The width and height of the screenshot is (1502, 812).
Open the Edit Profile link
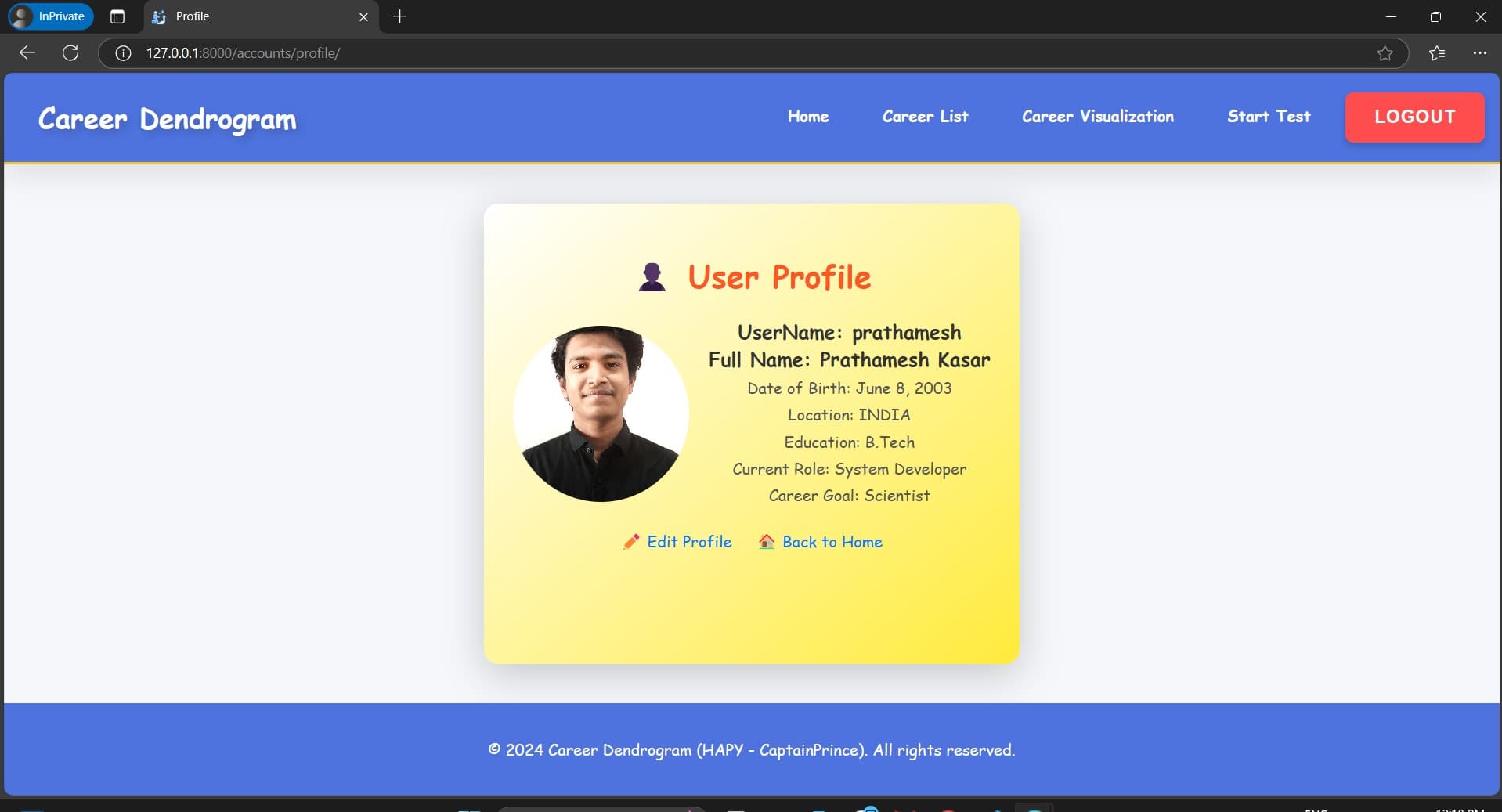pyautogui.click(x=689, y=542)
